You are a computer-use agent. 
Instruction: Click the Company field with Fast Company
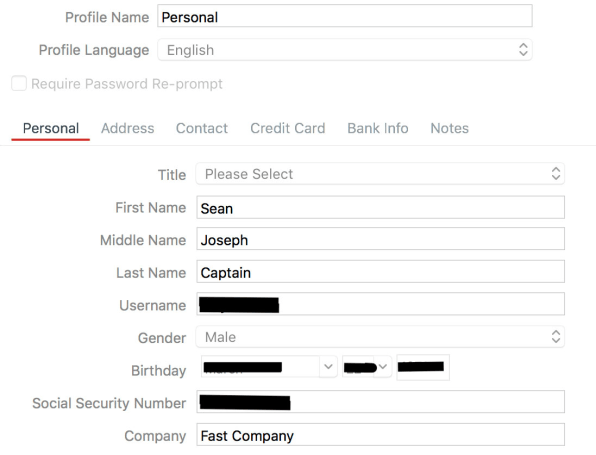pos(380,434)
